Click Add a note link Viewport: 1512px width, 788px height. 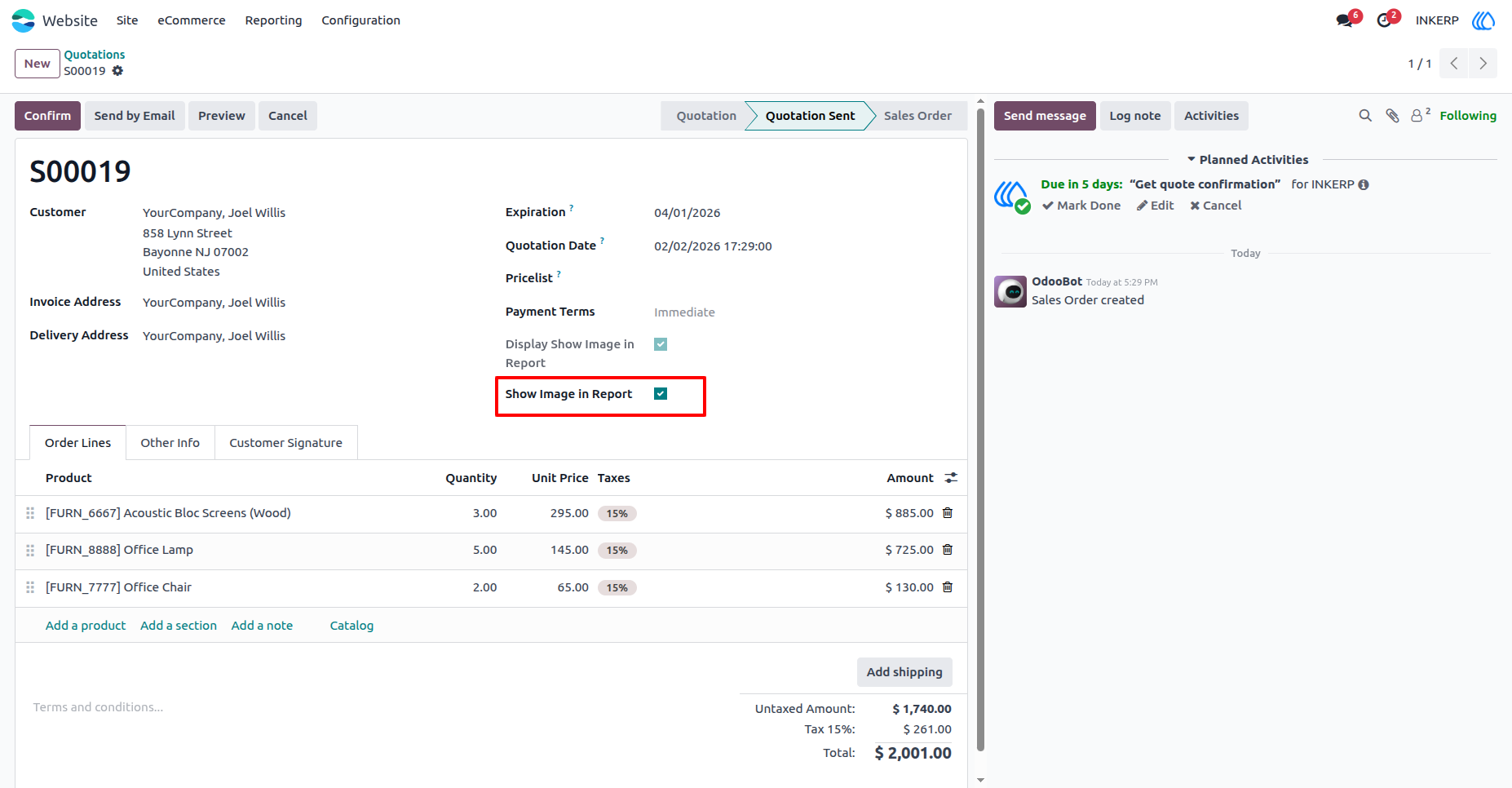coord(262,626)
